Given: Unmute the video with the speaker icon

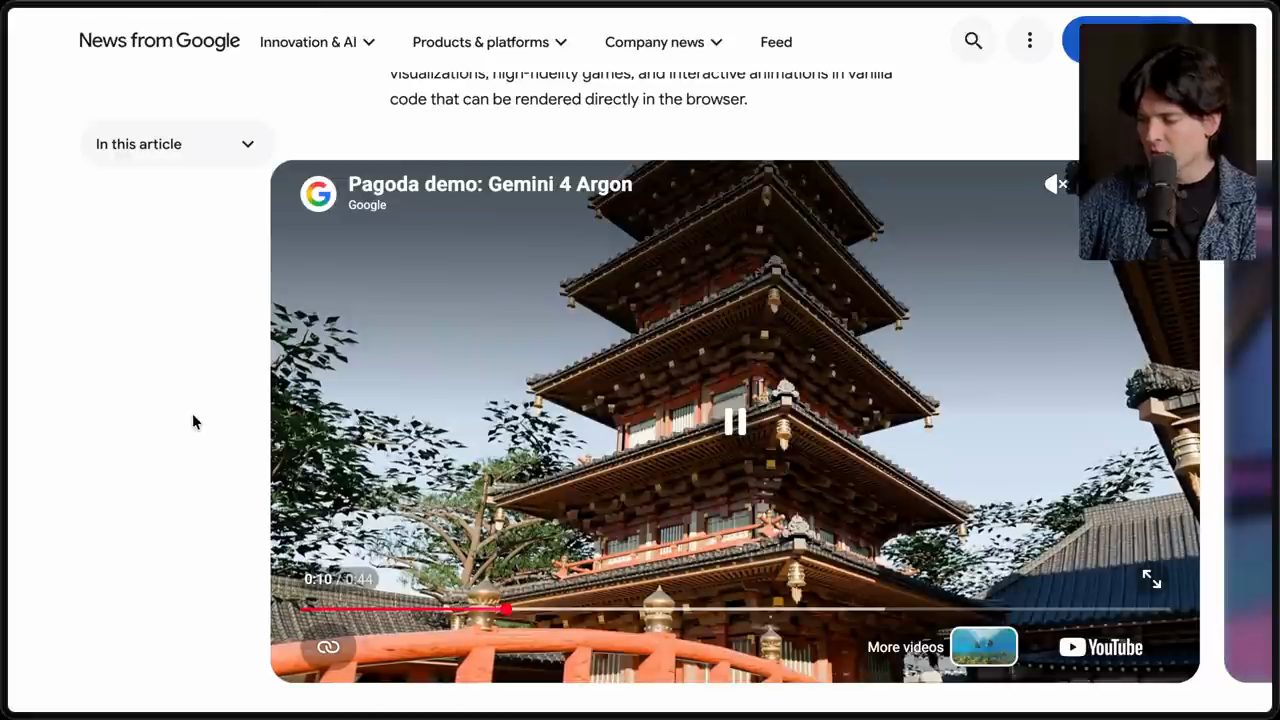Looking at the screenshot, I should [x=1056, y=184].
